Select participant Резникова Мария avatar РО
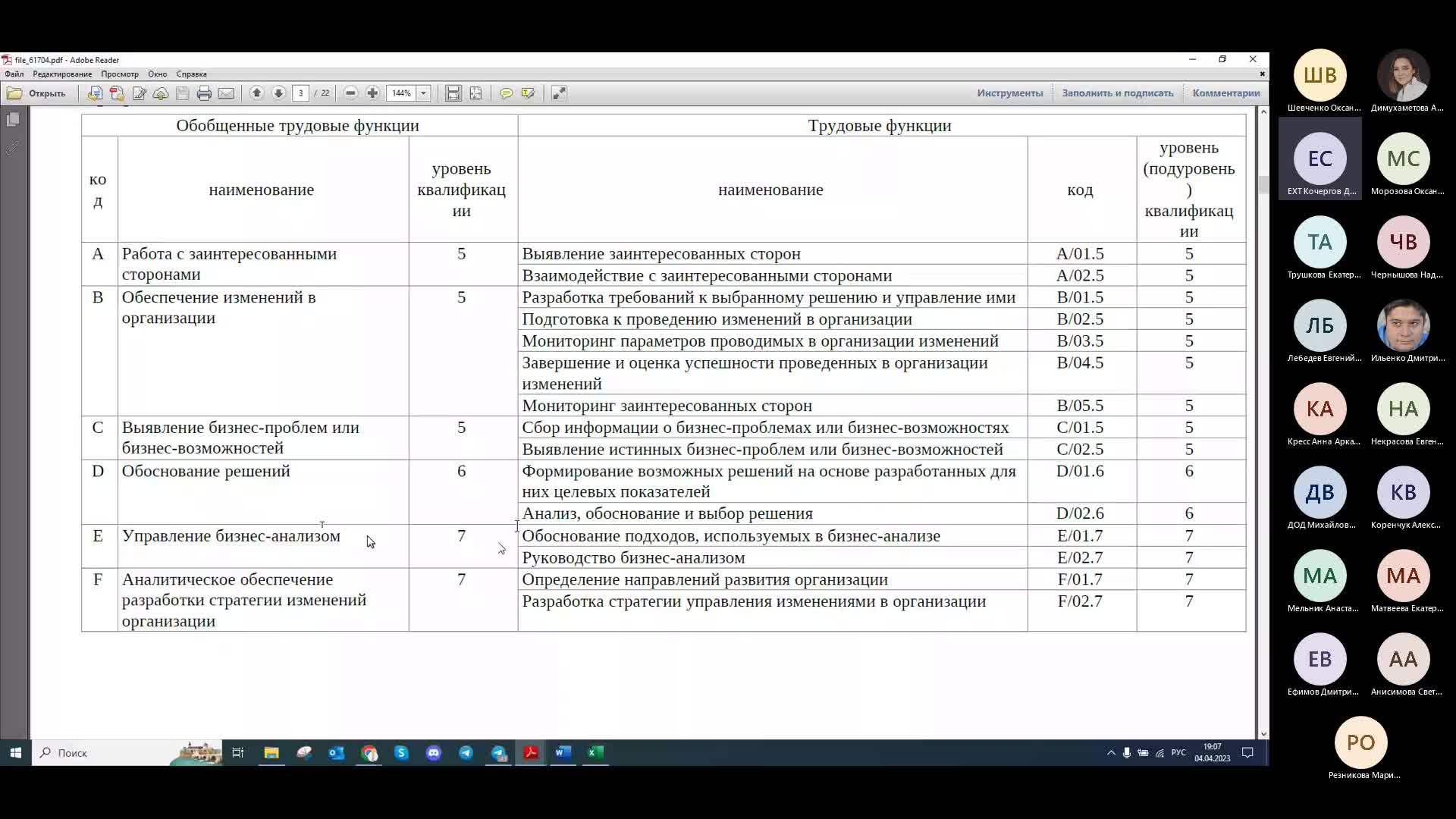This screenshot has width=1456, height=819. pos(1361,742)
